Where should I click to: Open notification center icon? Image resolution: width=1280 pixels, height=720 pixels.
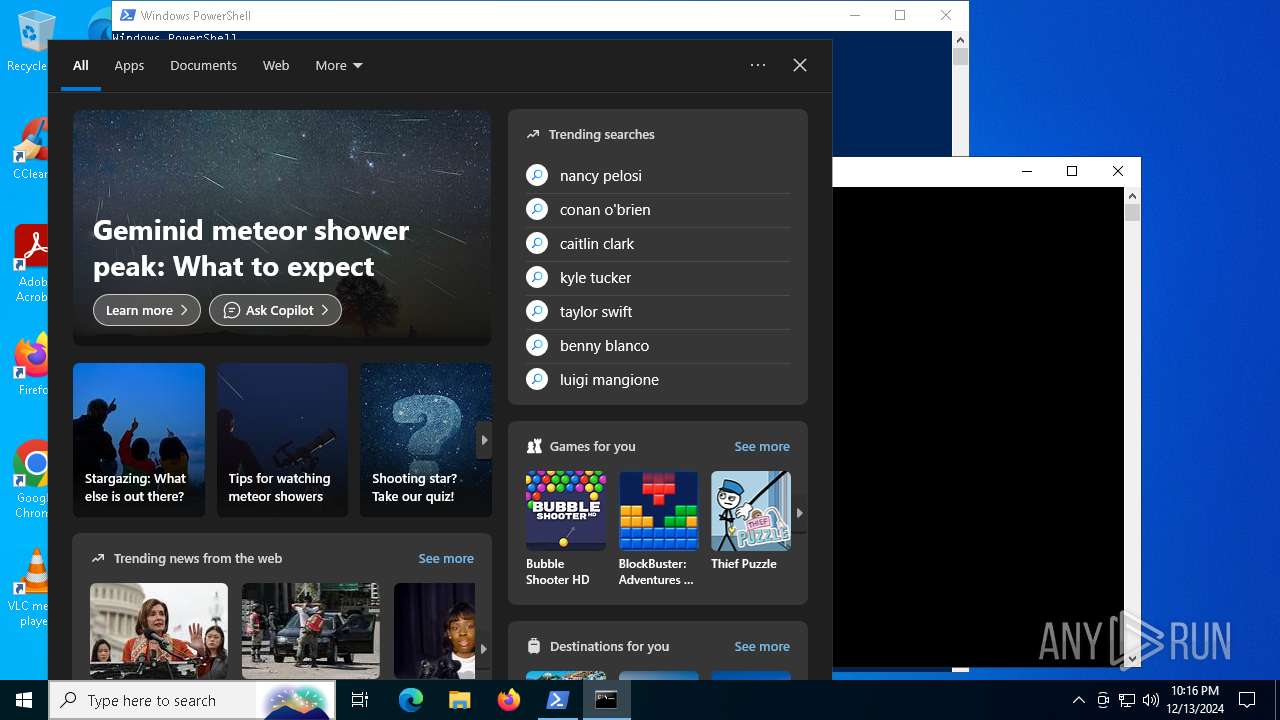1247,700
